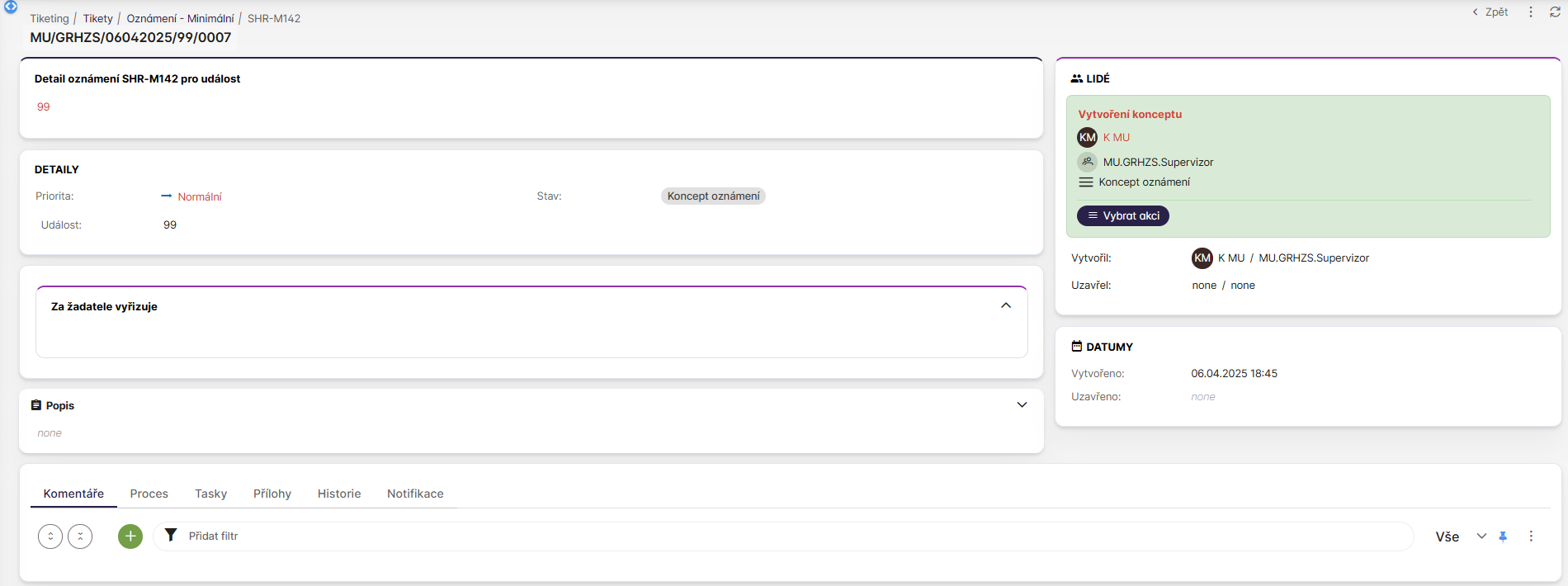The height and width of the screenshot is (586, 1568).
Task: Click the green plus add comment button
Action: 130,536
